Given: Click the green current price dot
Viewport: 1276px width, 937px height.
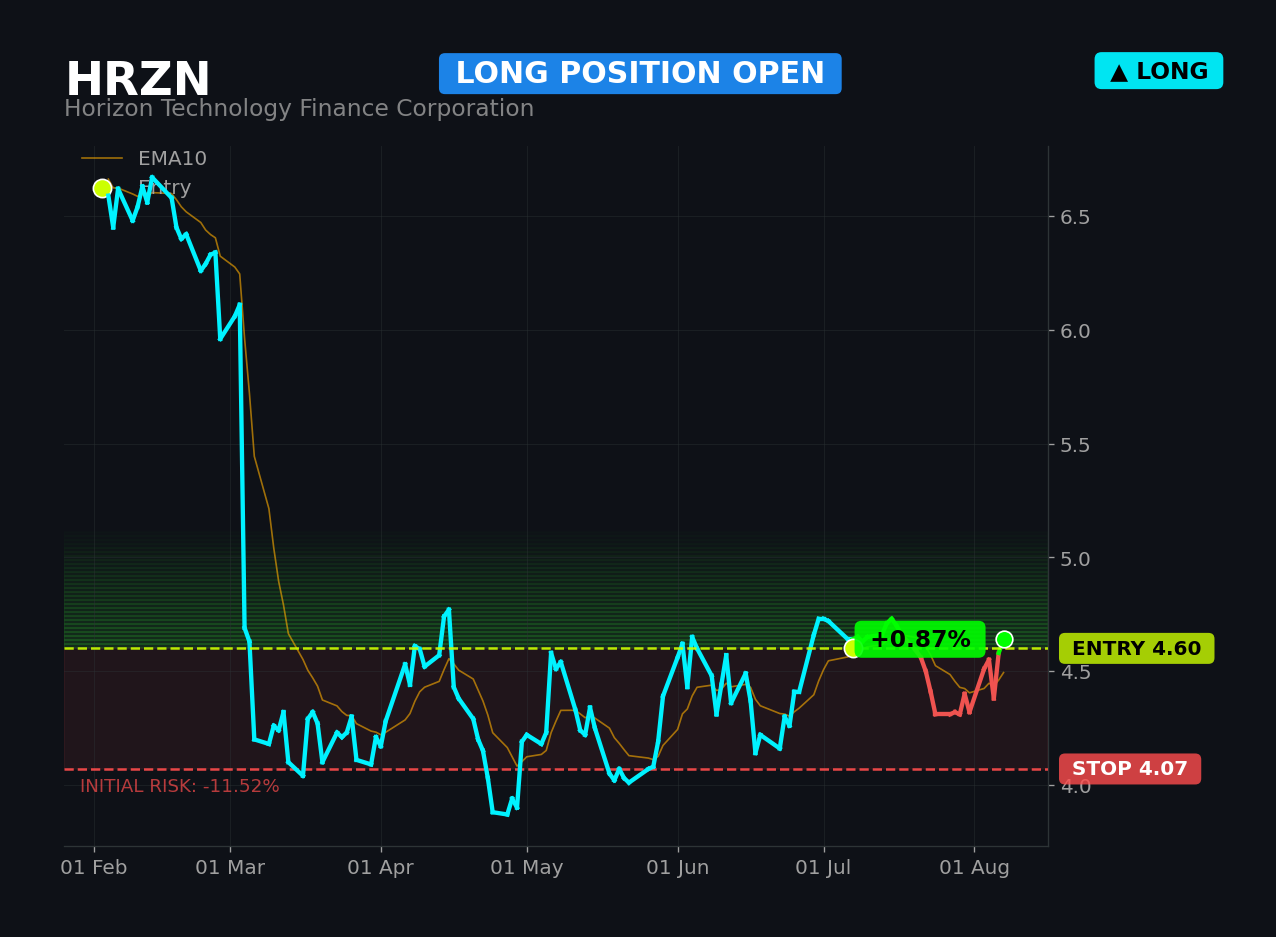Looking at the screenshot, I should [1004, 640].
